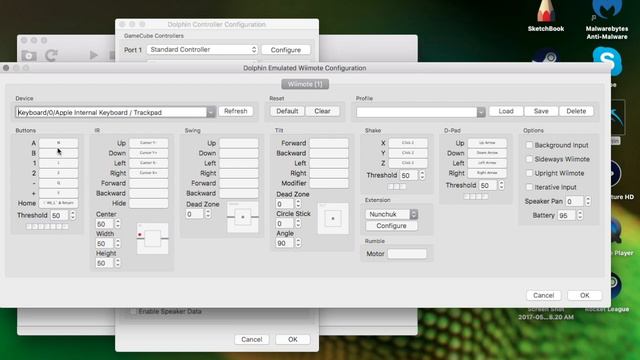Click the Default reset button
Image resolution: width=640 pixels, height=360 pixels.
coord(287,111)
